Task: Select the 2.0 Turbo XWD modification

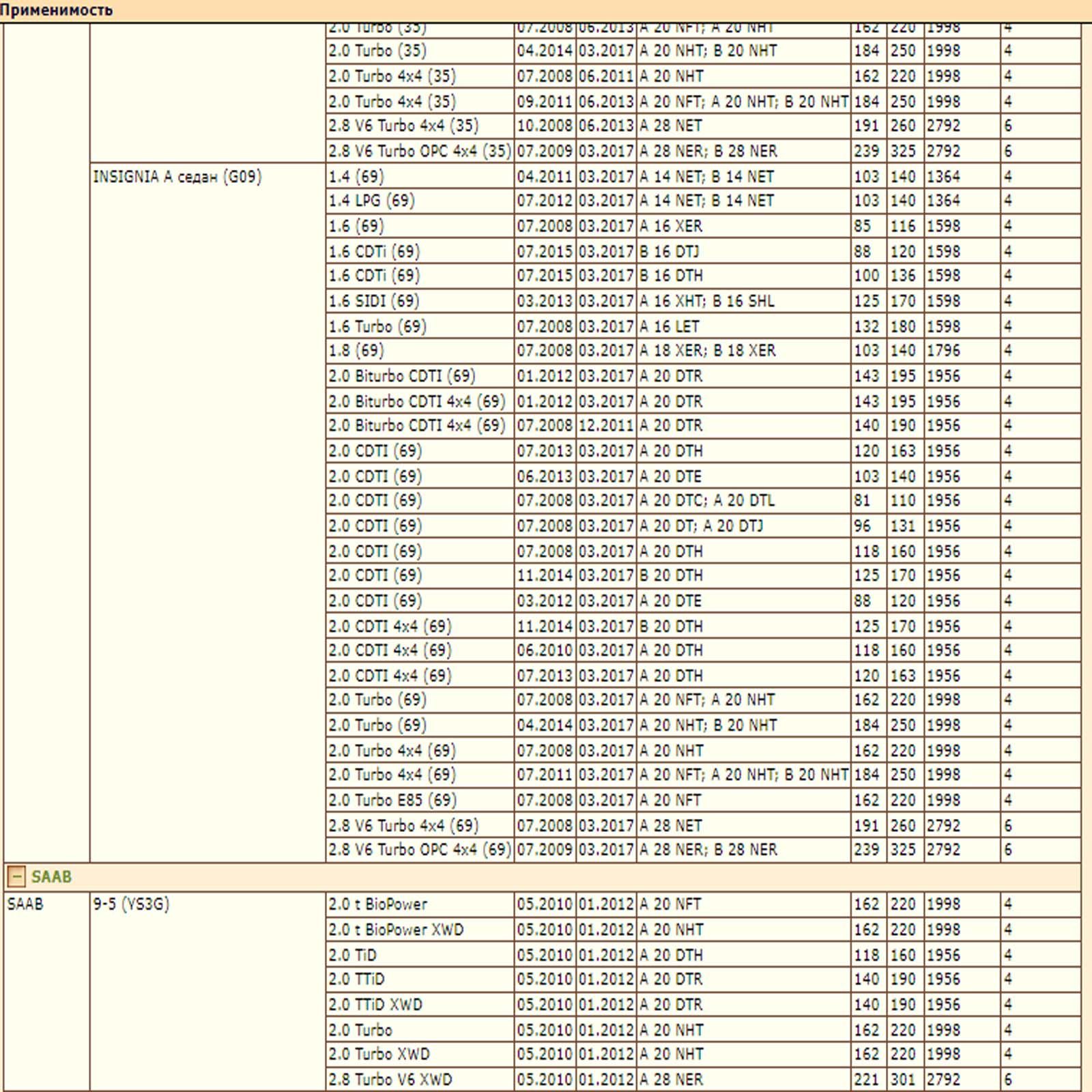Action: pyautogui.click(x=420, y=1054)
